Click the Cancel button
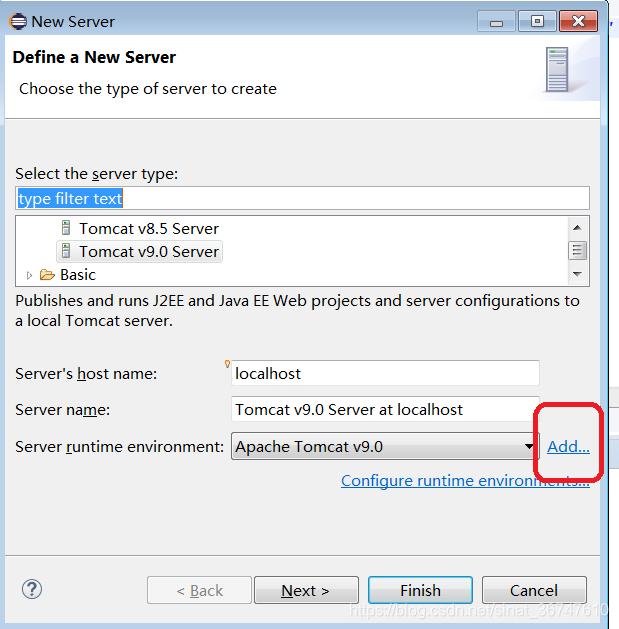 (534, 590)
